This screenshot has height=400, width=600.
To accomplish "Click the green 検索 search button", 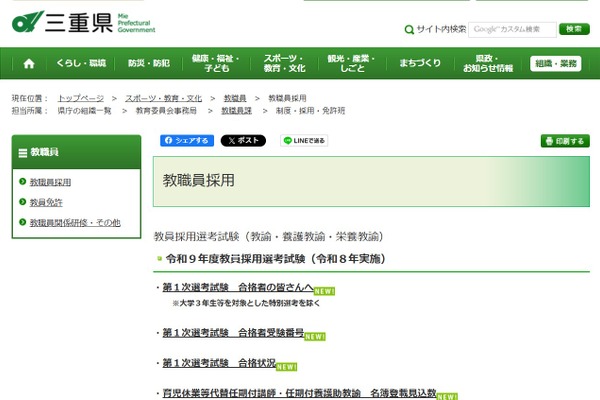I will (x=574, y=29).
